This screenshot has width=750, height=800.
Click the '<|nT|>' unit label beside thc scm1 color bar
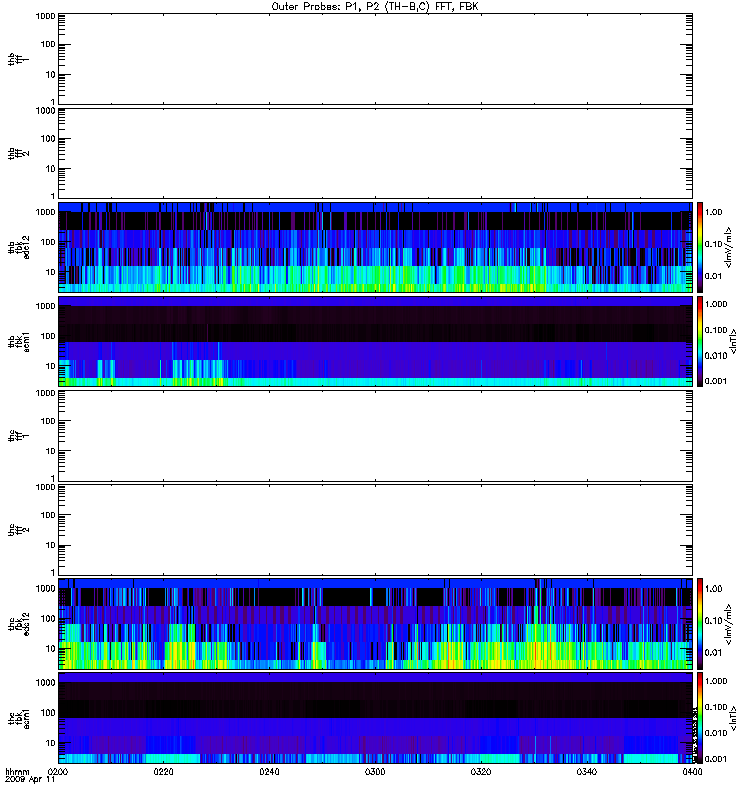point(733,718)
